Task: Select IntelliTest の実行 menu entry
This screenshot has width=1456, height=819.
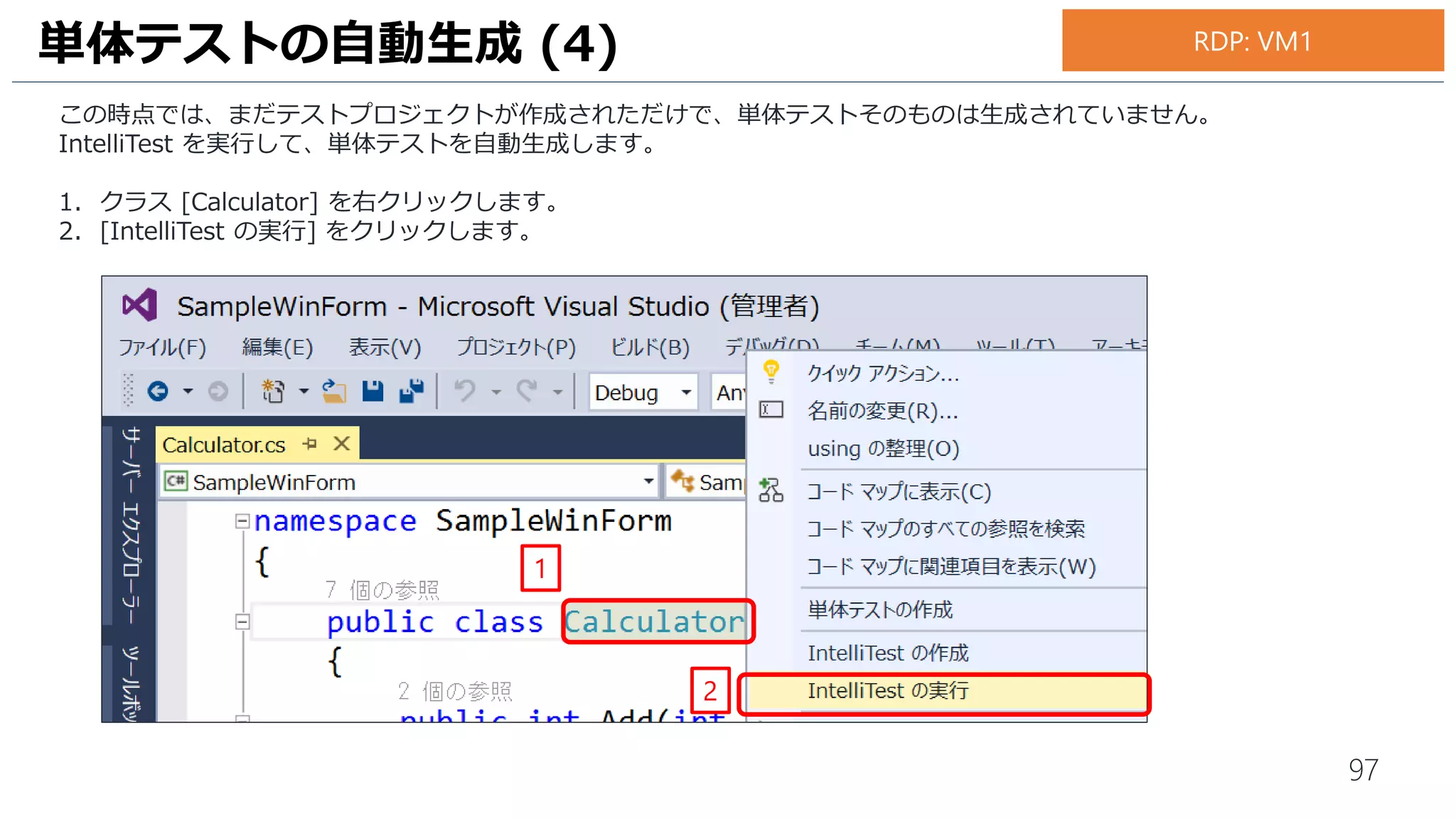Action: coord(947,691)
